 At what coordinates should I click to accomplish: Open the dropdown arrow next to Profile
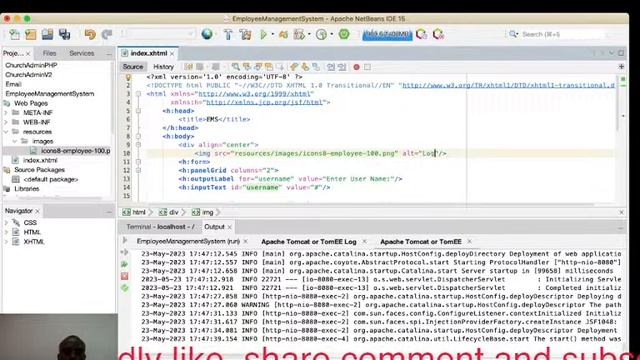pos(331,34)
